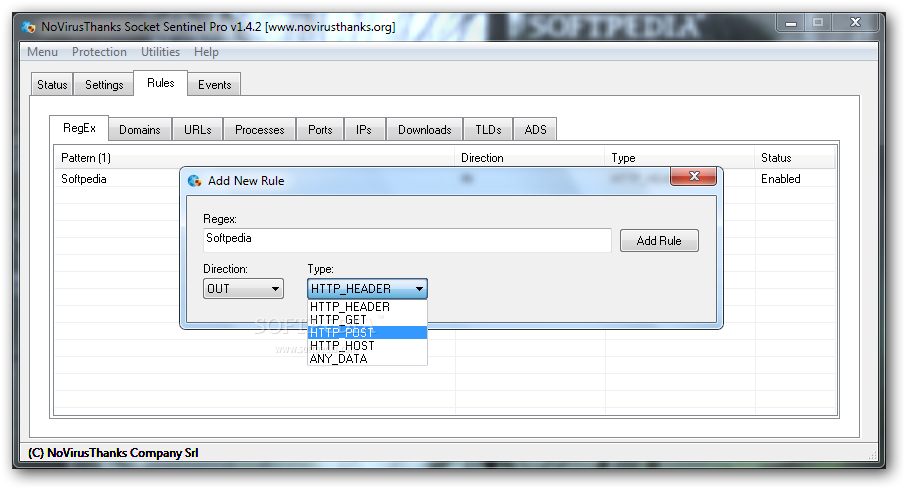Open the Ports rules tab

[320, 130]
